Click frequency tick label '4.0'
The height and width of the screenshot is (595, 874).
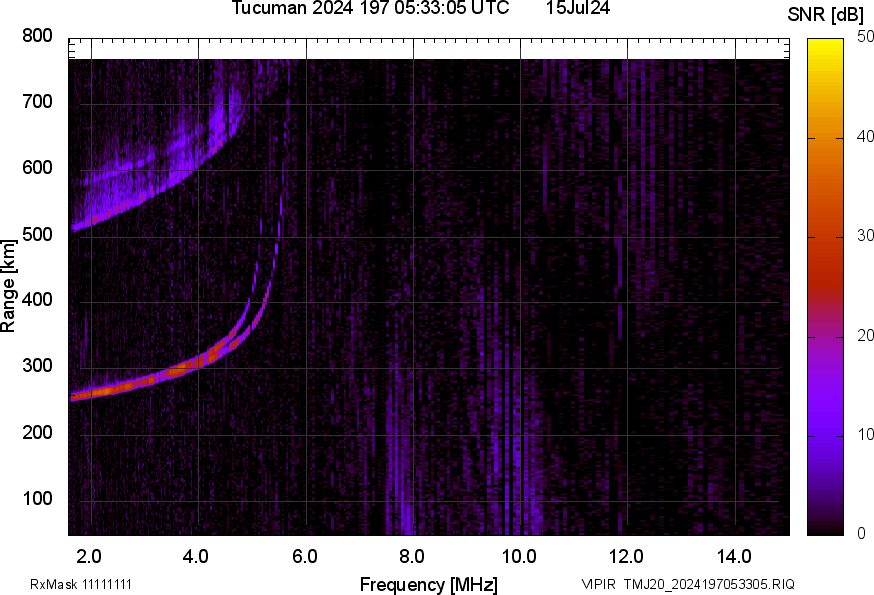point(196,557)
